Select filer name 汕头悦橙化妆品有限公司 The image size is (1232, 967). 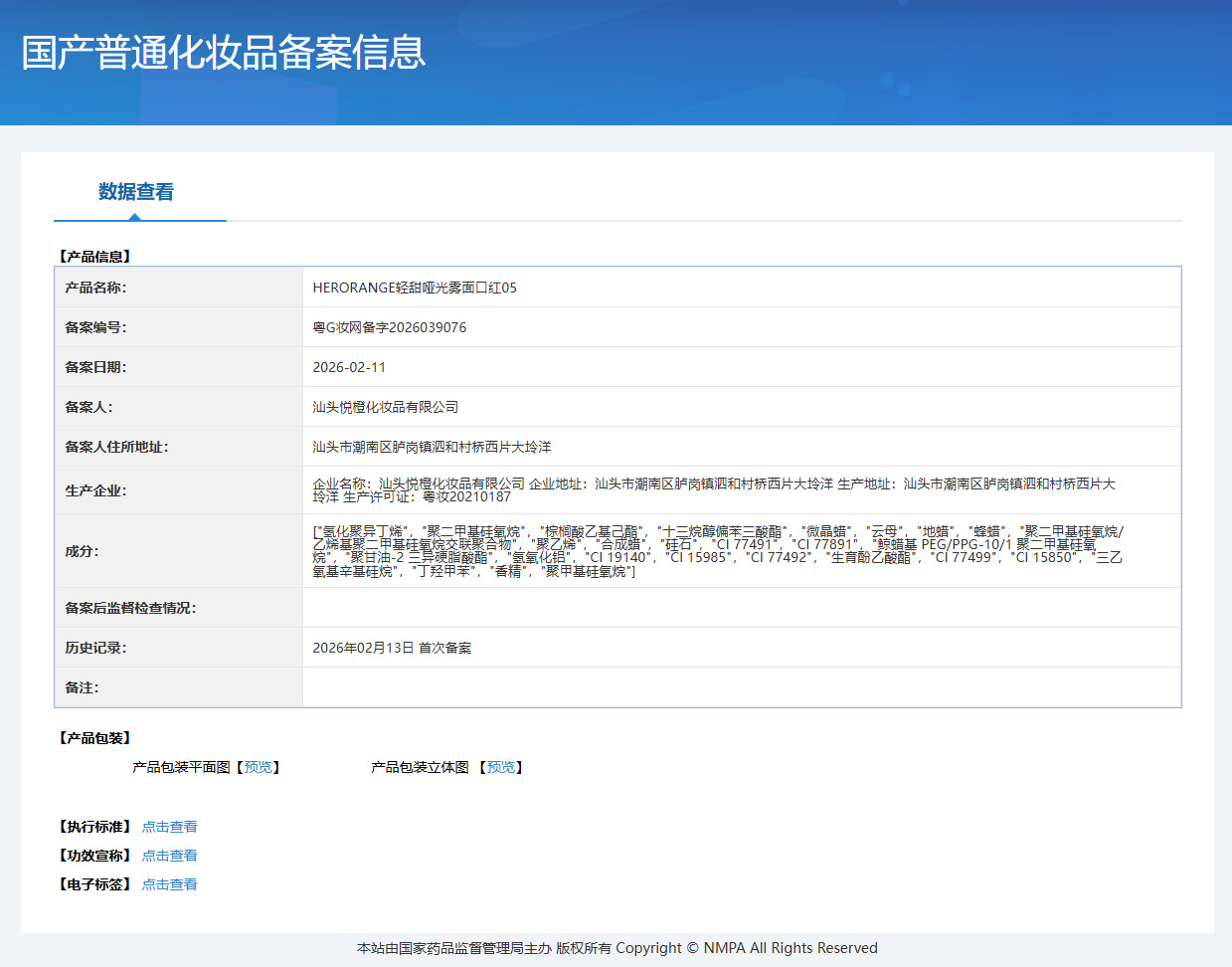(x=386, y=407)
